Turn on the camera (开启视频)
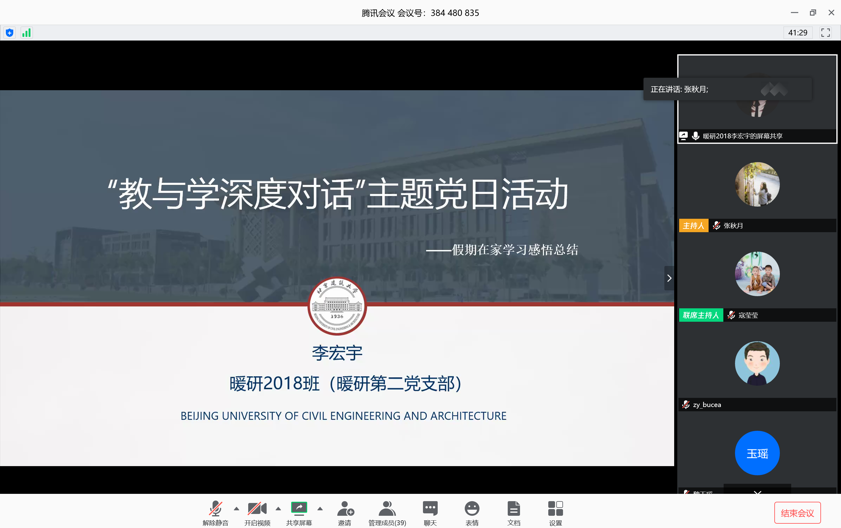 (257, 512)
